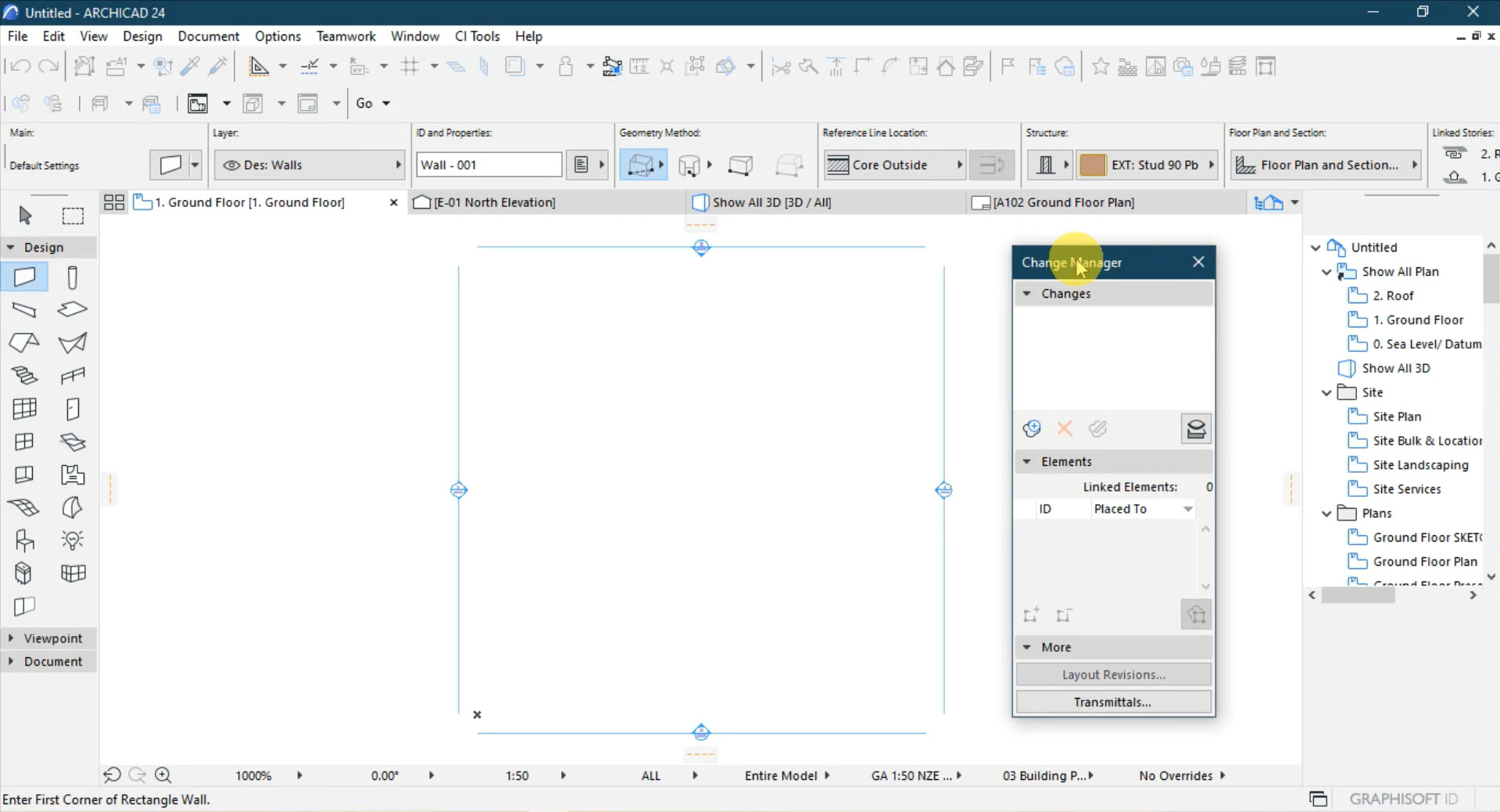Select the Roof tool
Viewport: 1500px width, 812px height.
24,343
